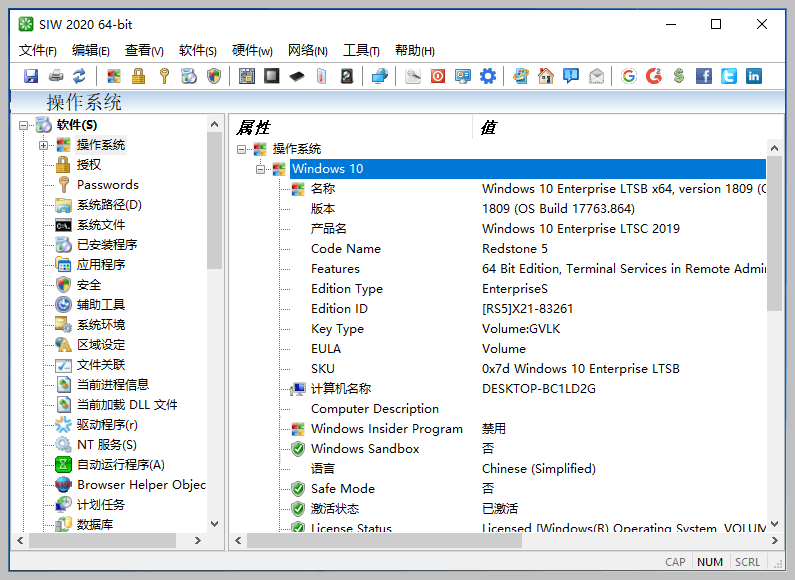Click the house home page toolbar icon

point(546,76)
